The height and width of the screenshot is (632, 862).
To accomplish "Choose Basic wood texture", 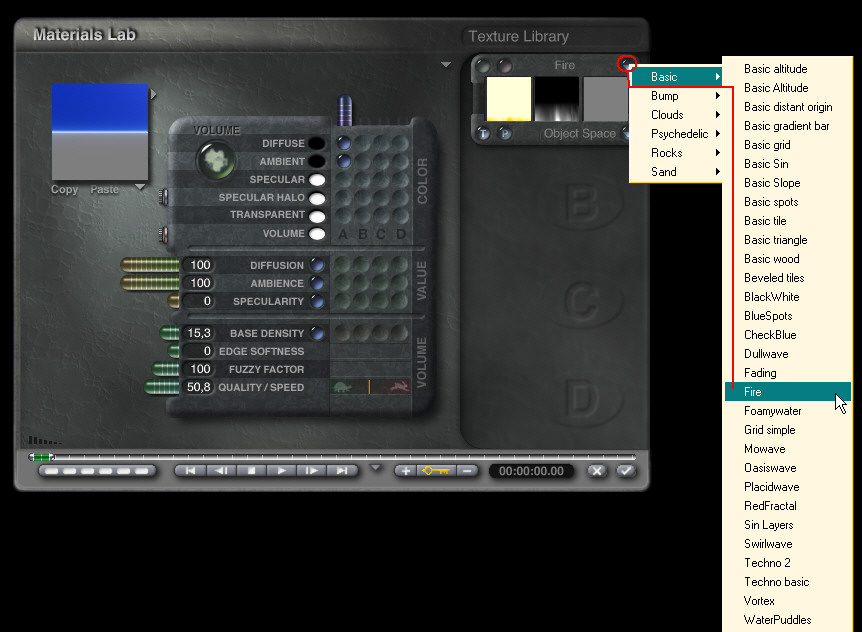I will pyautogui.click(x=788, y=259).
